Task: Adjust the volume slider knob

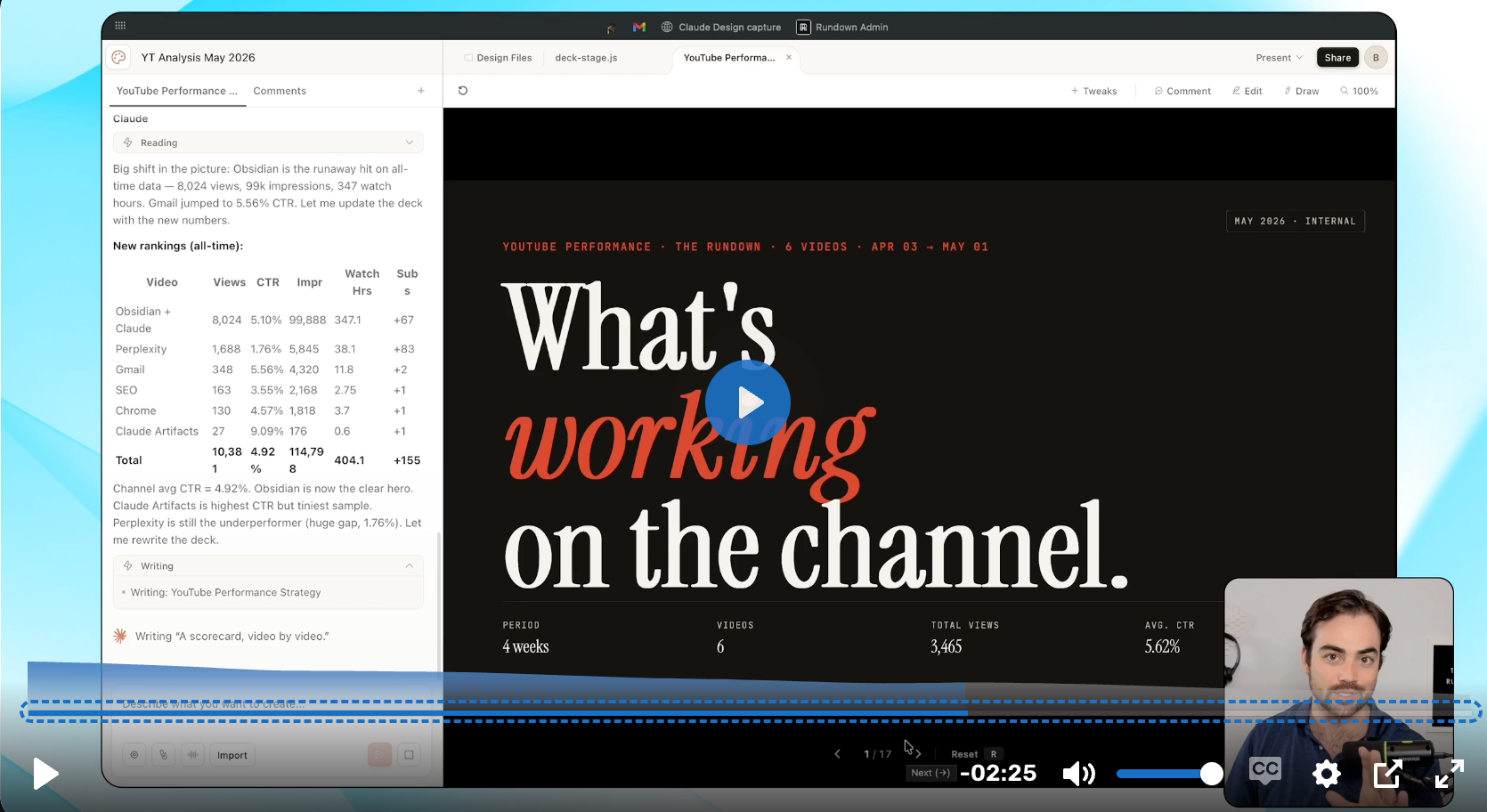Action: pos(1211,774)
